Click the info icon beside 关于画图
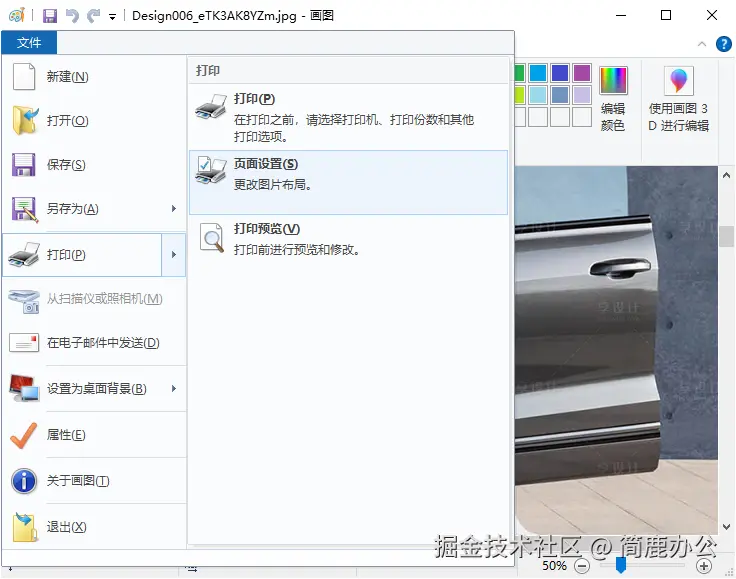 pyautogui.click(x=24, y=481)
